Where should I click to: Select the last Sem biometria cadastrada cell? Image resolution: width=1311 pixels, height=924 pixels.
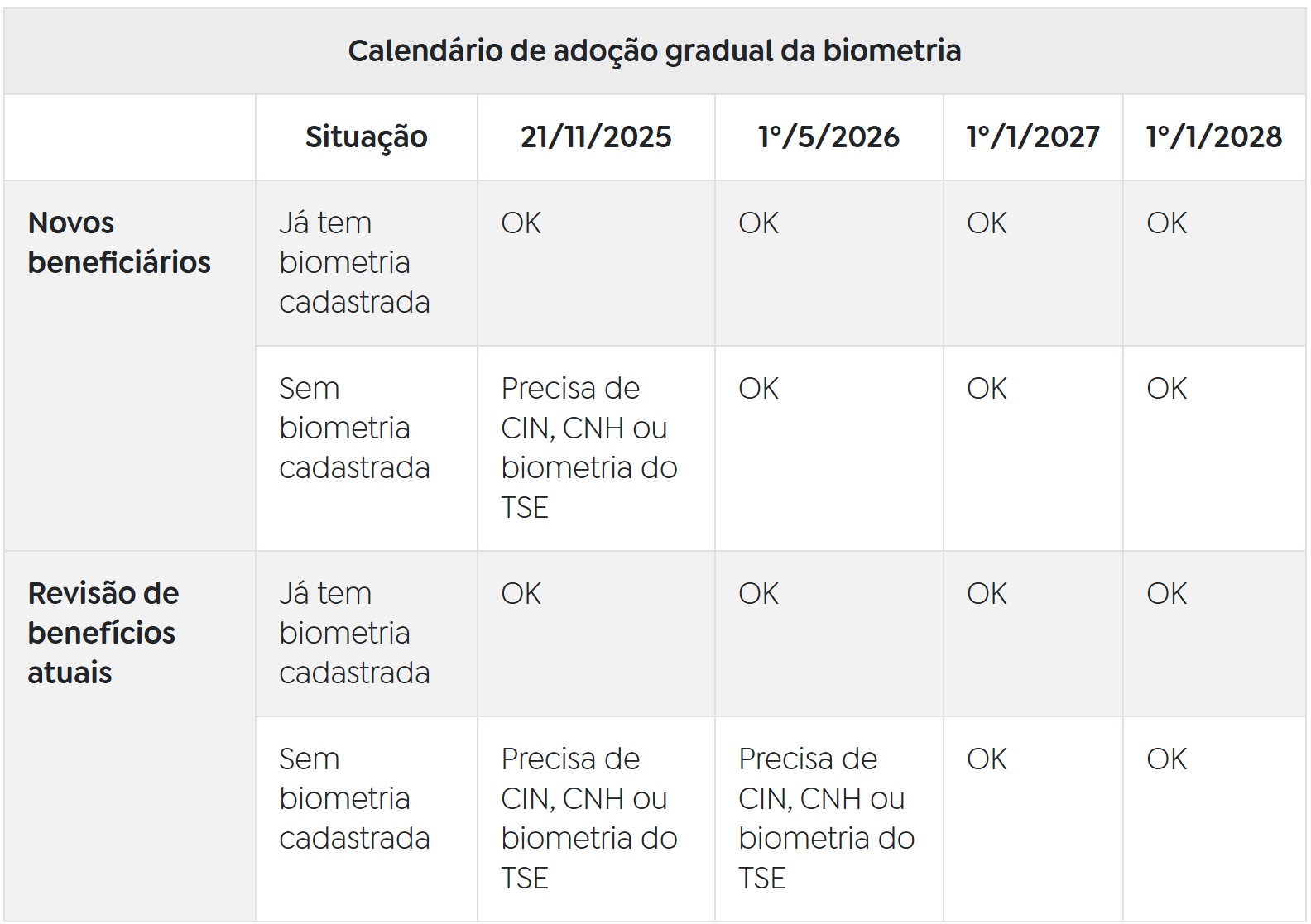(x=354, y=798)
